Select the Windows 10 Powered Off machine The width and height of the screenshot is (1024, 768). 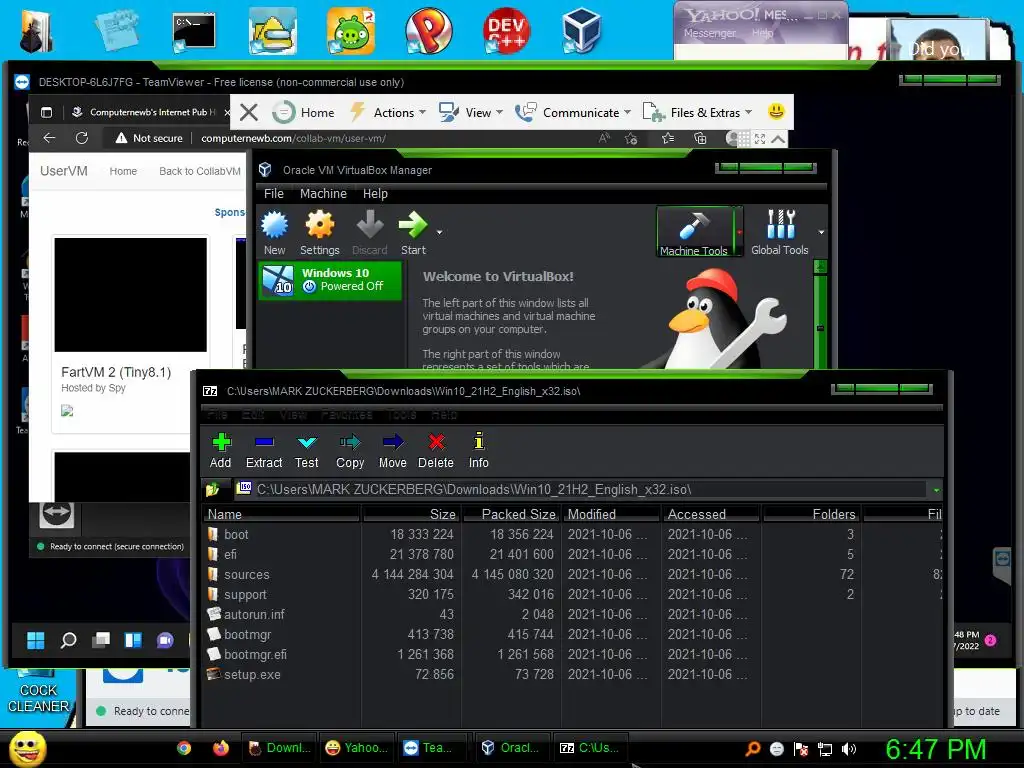click(x=330, y=280)
